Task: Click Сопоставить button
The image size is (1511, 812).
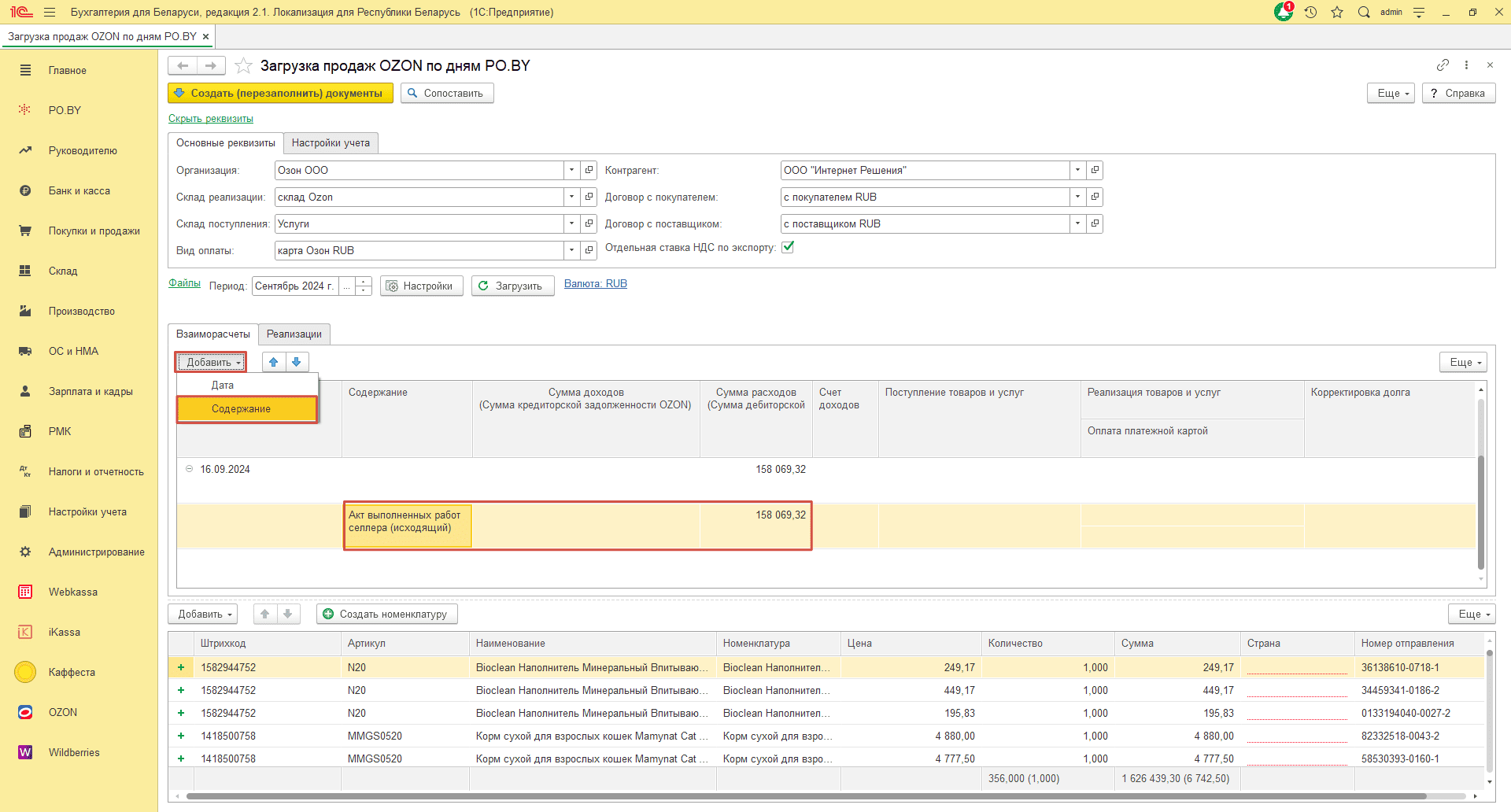Action: point(447,93)
